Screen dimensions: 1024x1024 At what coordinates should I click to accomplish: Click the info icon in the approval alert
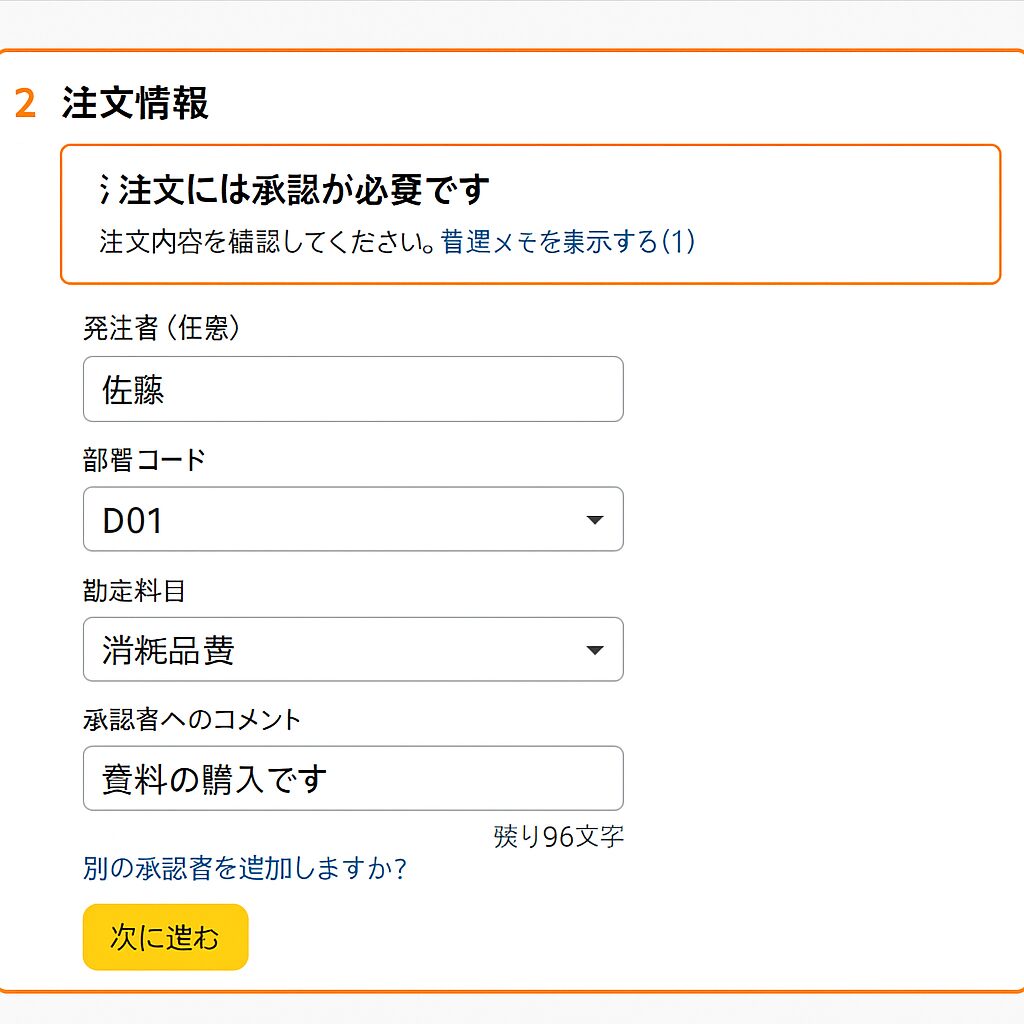pyautogui.click(x=104, y=189)
